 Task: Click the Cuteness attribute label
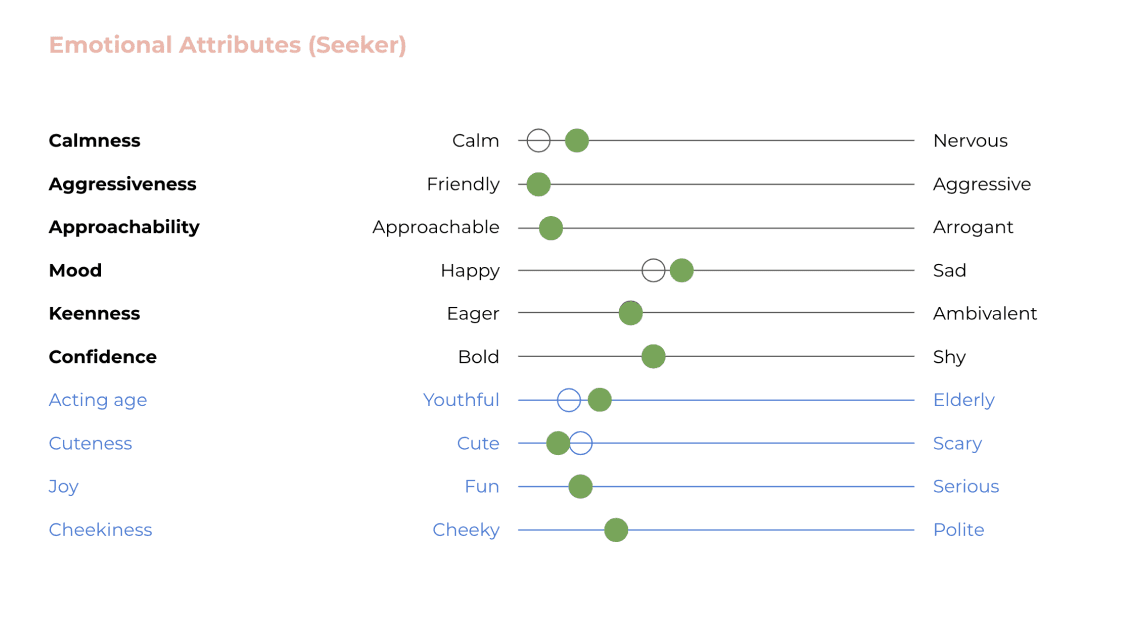tap(90, 443)
